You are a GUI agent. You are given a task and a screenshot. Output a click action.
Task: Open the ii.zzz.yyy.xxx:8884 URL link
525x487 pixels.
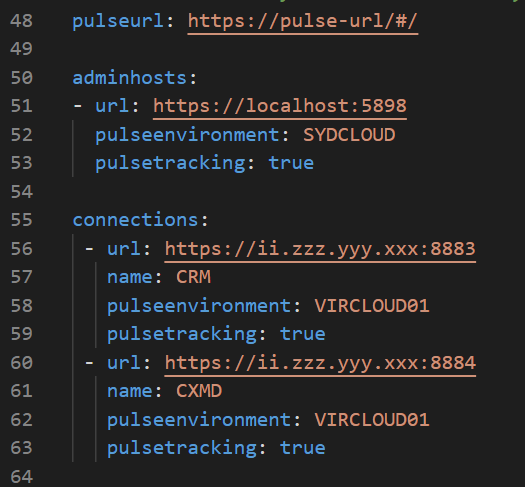pyautogui.click(x=320, y=363)
